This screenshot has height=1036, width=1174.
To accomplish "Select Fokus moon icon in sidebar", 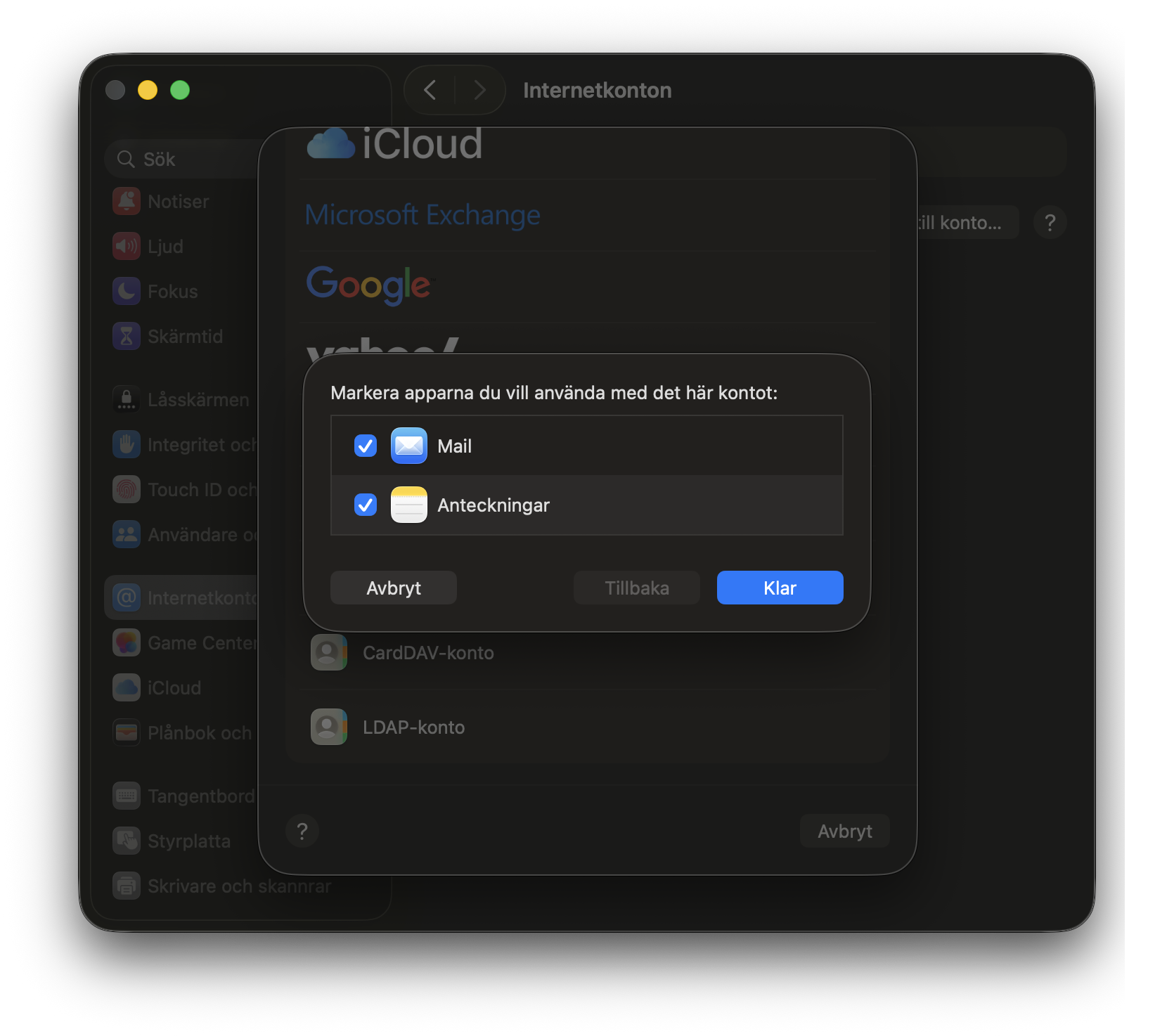I will [127, 292].
